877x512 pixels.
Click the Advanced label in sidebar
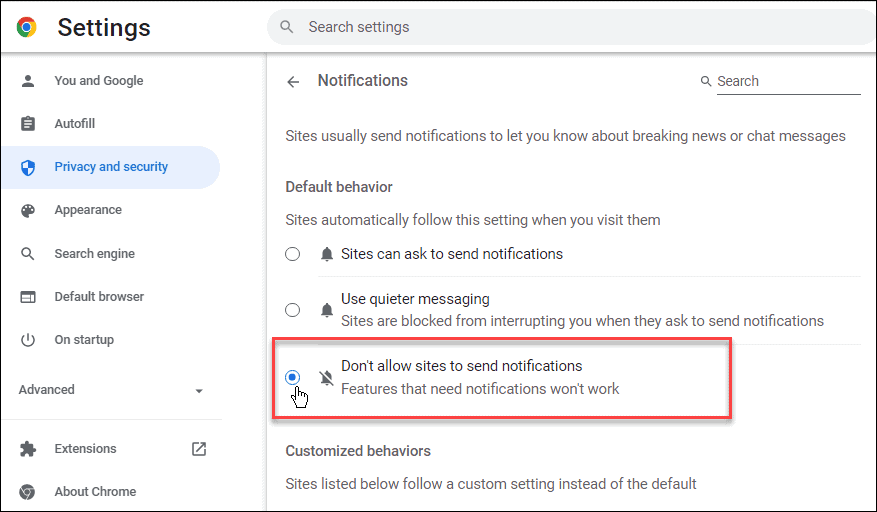click(46, 389)
